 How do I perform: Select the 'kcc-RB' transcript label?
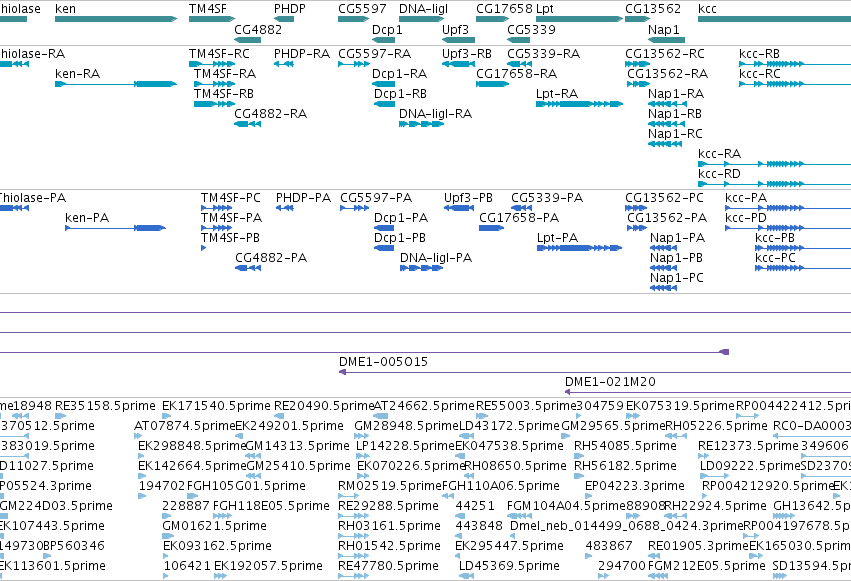[x=759, y=54]
